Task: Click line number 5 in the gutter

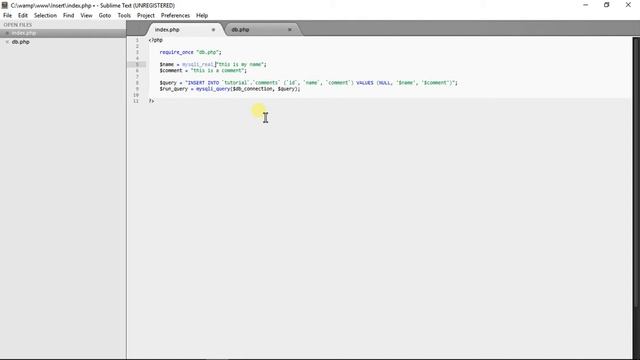Action: pyautogui.click(x=137, y=64)
